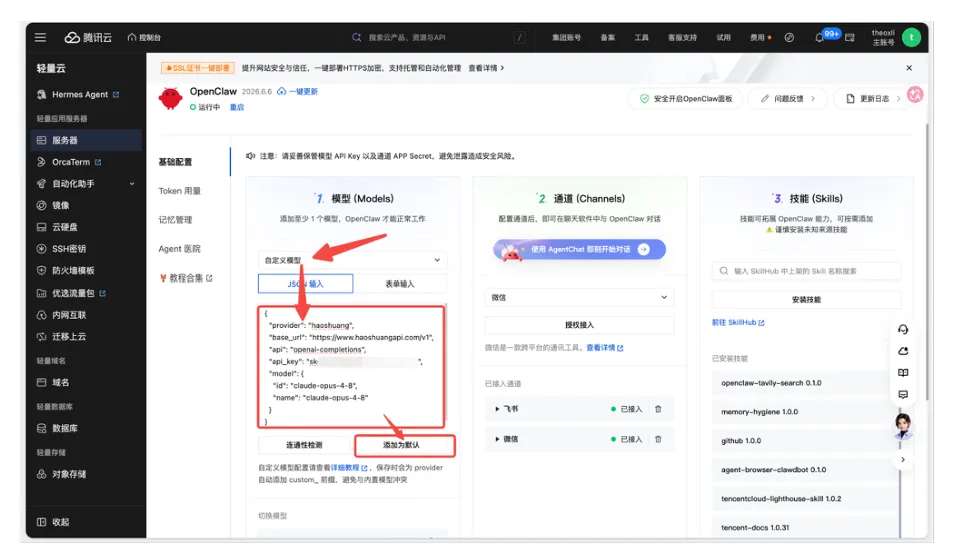Click the open book documentation icon

pos(903,373)
